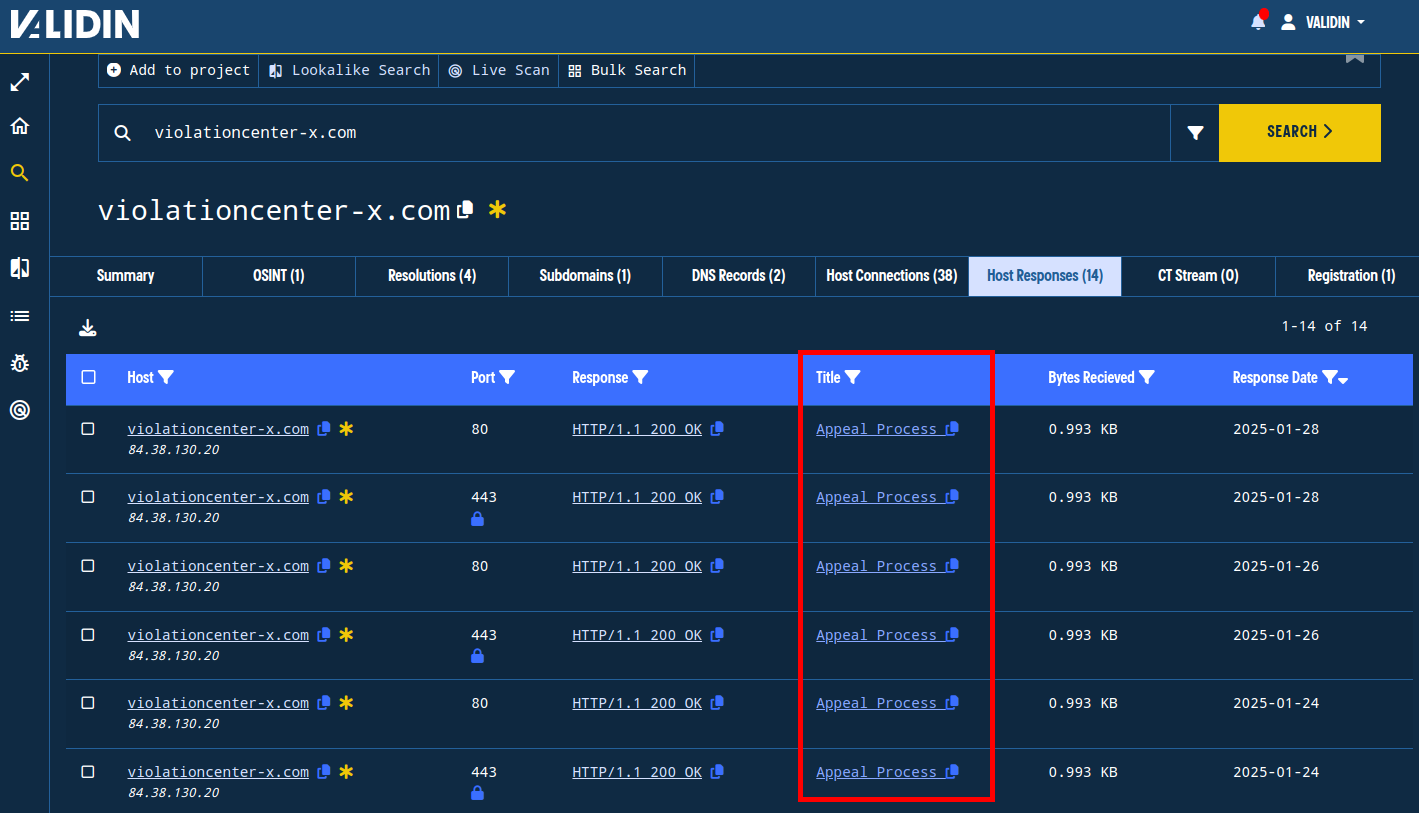The image size is (1419, 813).
Task: Open the search filter funnel dropdown
Action: (x=1195, y=132)
